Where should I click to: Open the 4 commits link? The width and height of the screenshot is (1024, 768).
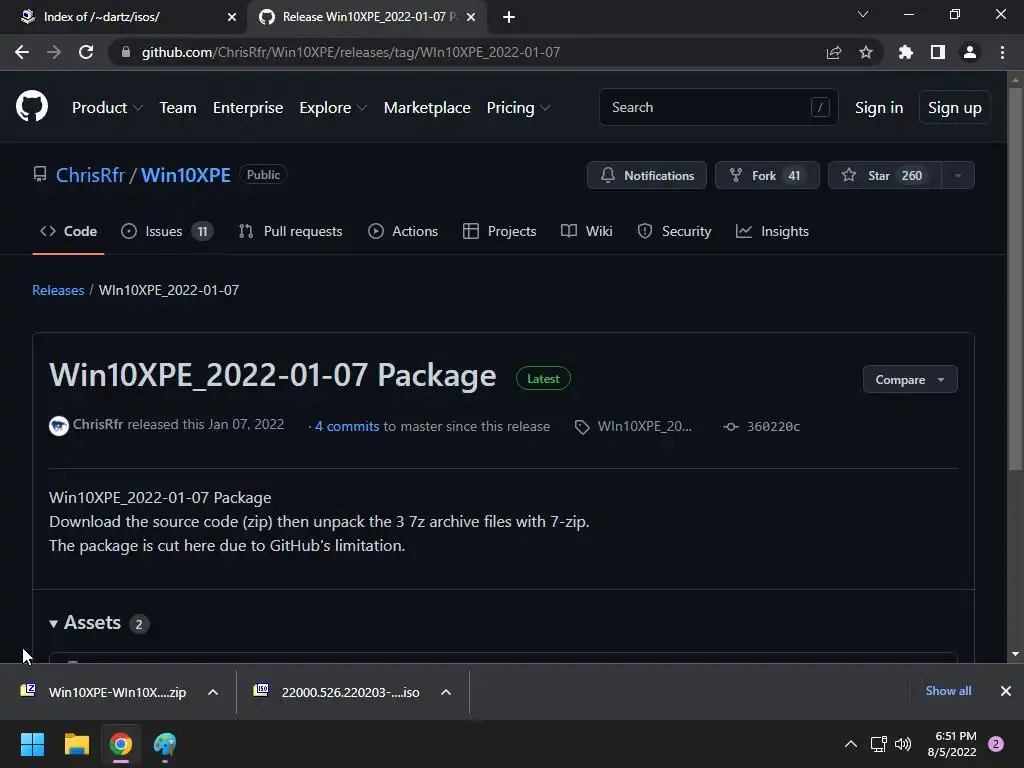pyautogui.click(x=347, y=426)
